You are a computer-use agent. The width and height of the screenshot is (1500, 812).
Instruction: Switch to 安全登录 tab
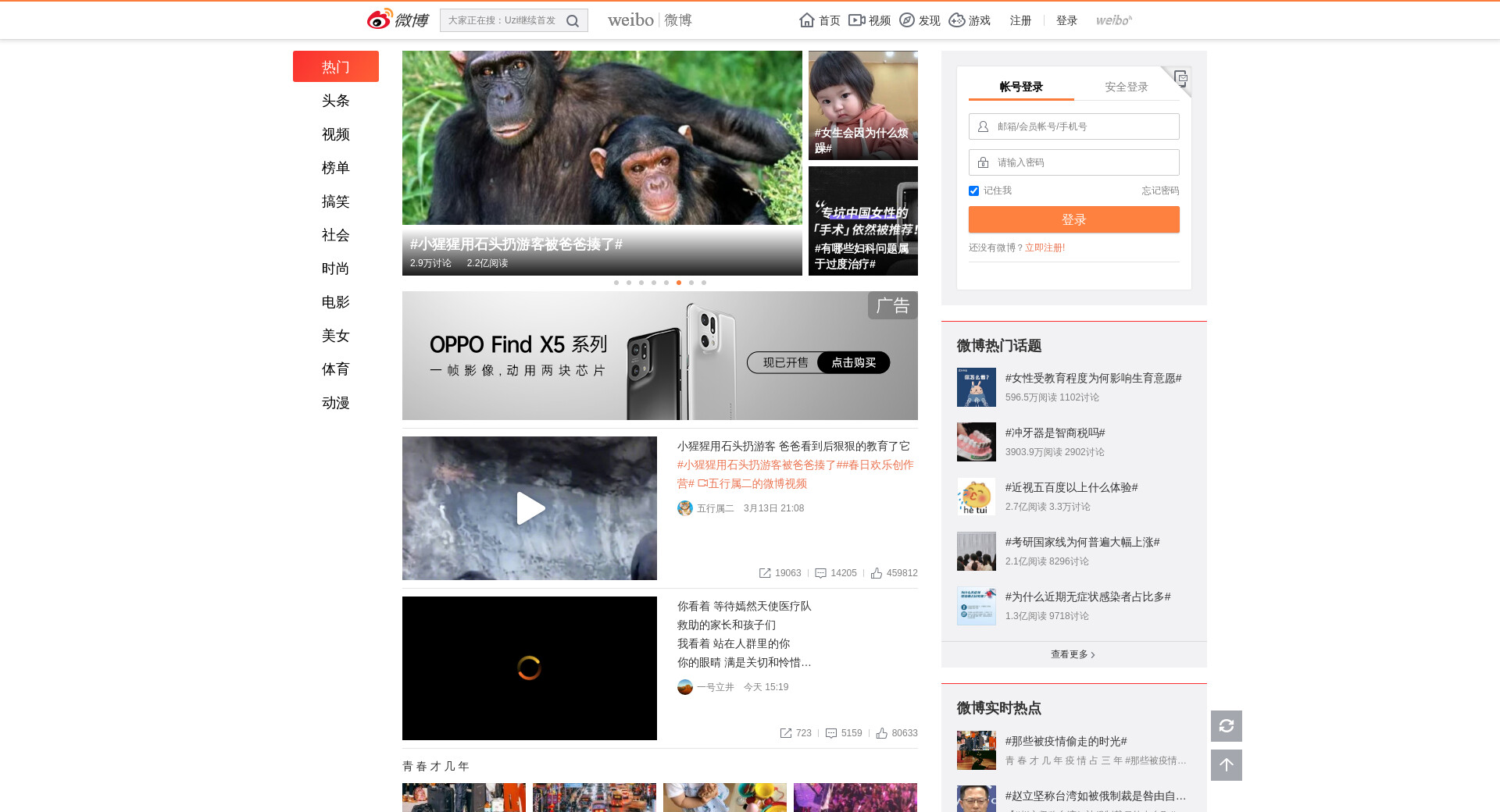pos(1126,87)
